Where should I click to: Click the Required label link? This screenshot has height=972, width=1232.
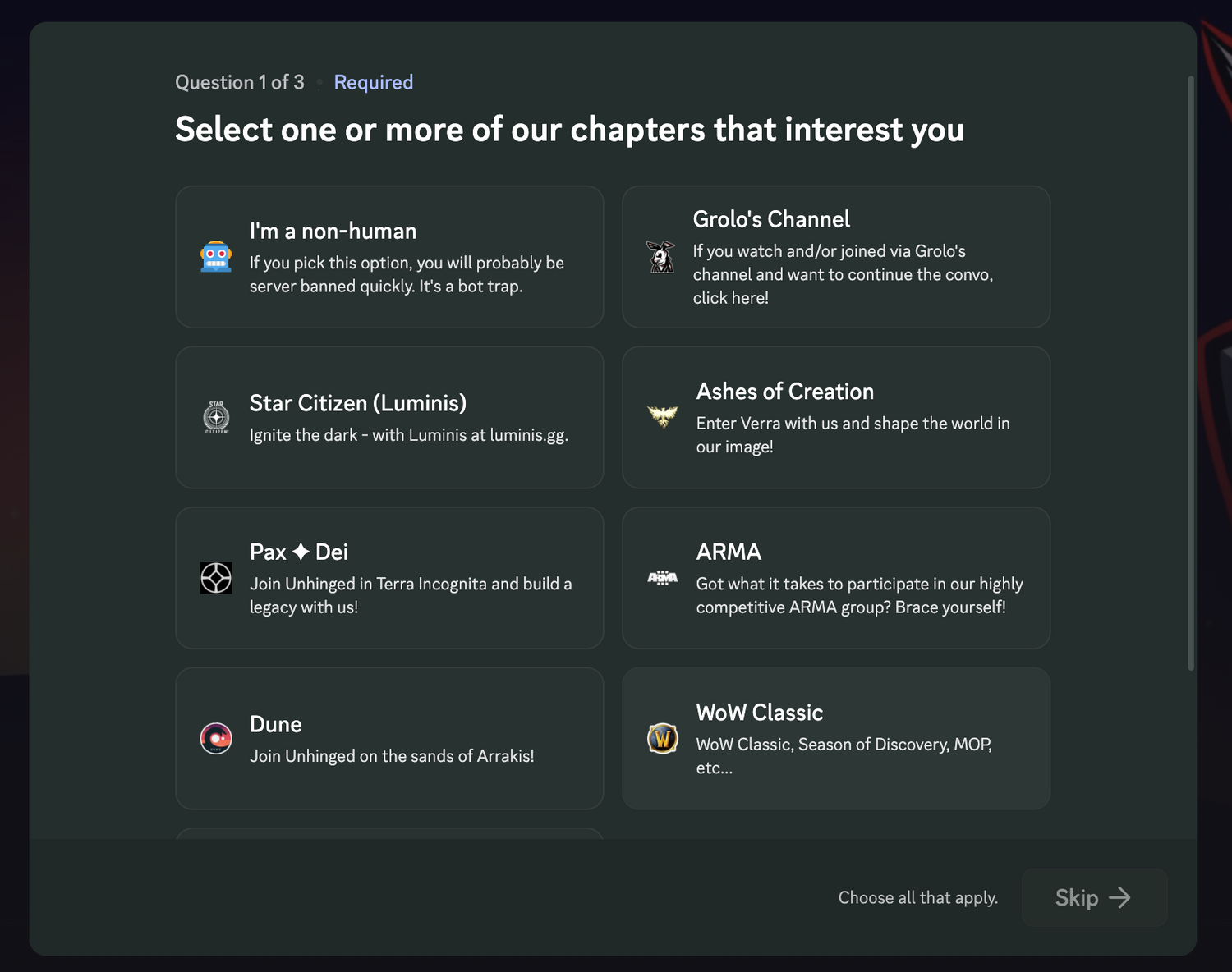(x=373, y=82)
